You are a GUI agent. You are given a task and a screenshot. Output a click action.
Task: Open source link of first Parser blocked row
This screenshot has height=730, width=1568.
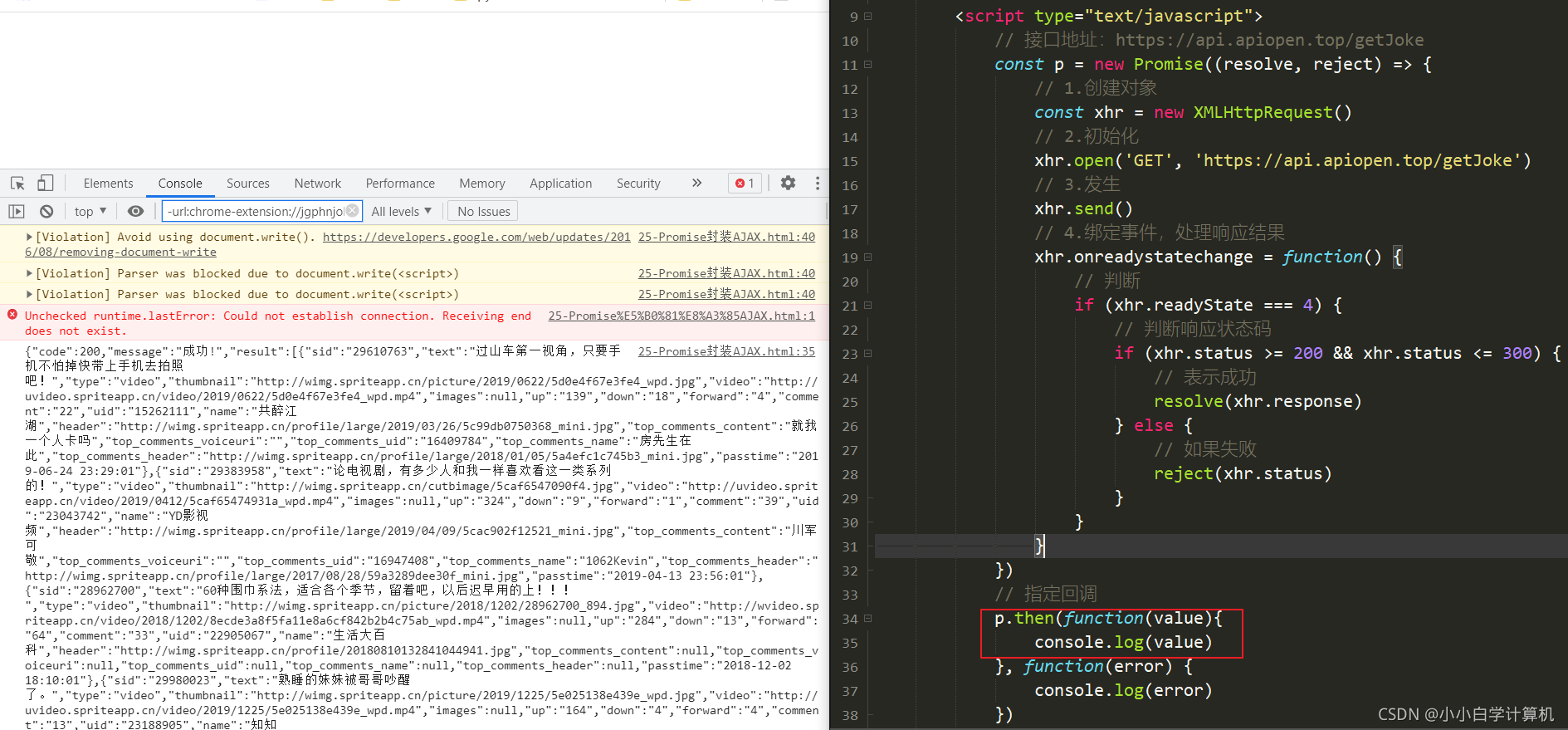(726, 273)
